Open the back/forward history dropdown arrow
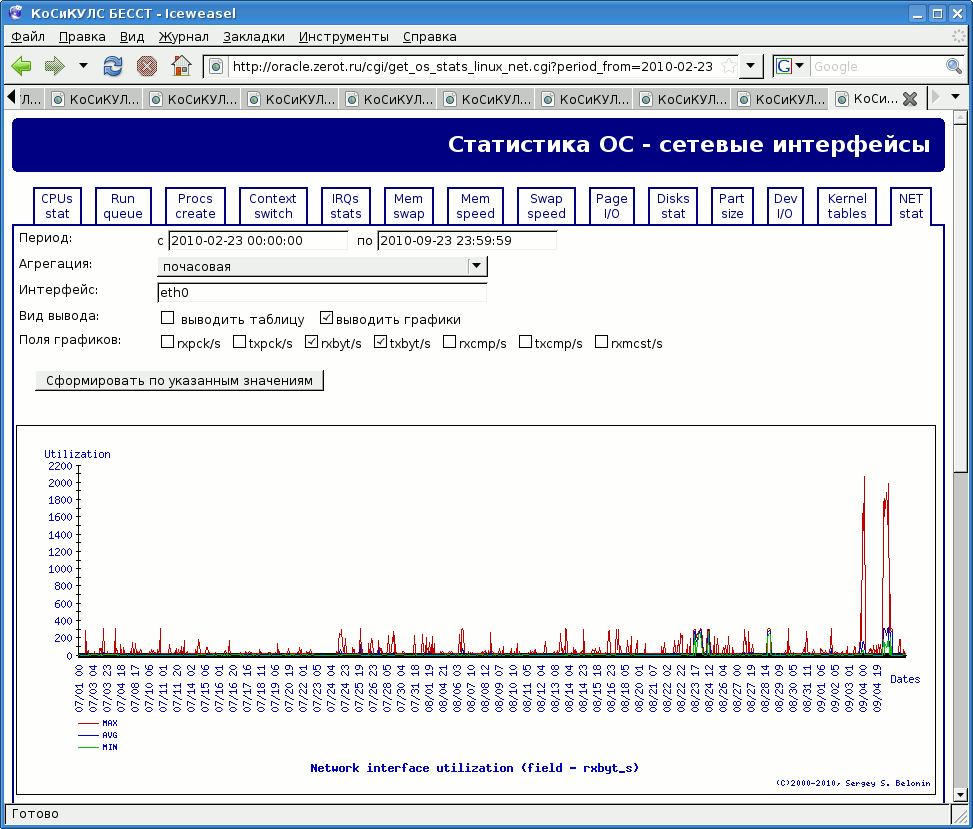Screen dimensions: 973x829 [83, 66]
